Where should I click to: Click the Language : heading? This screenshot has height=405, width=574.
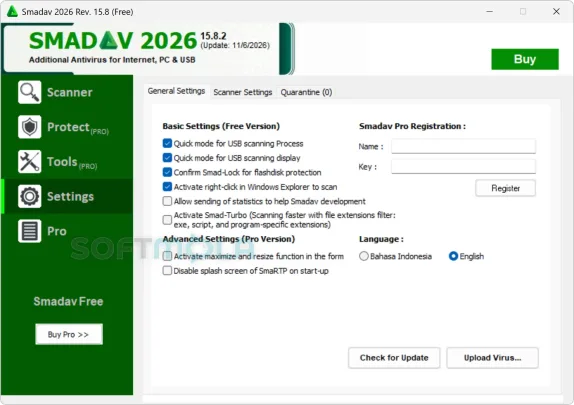coord(381,239)
